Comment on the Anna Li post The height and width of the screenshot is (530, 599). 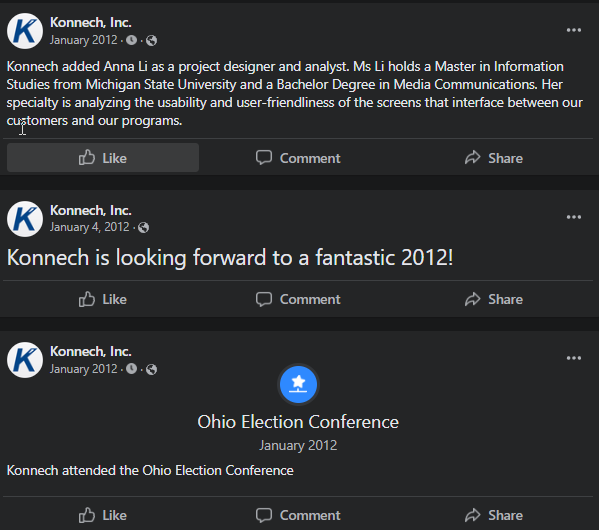tap(298, 158)
